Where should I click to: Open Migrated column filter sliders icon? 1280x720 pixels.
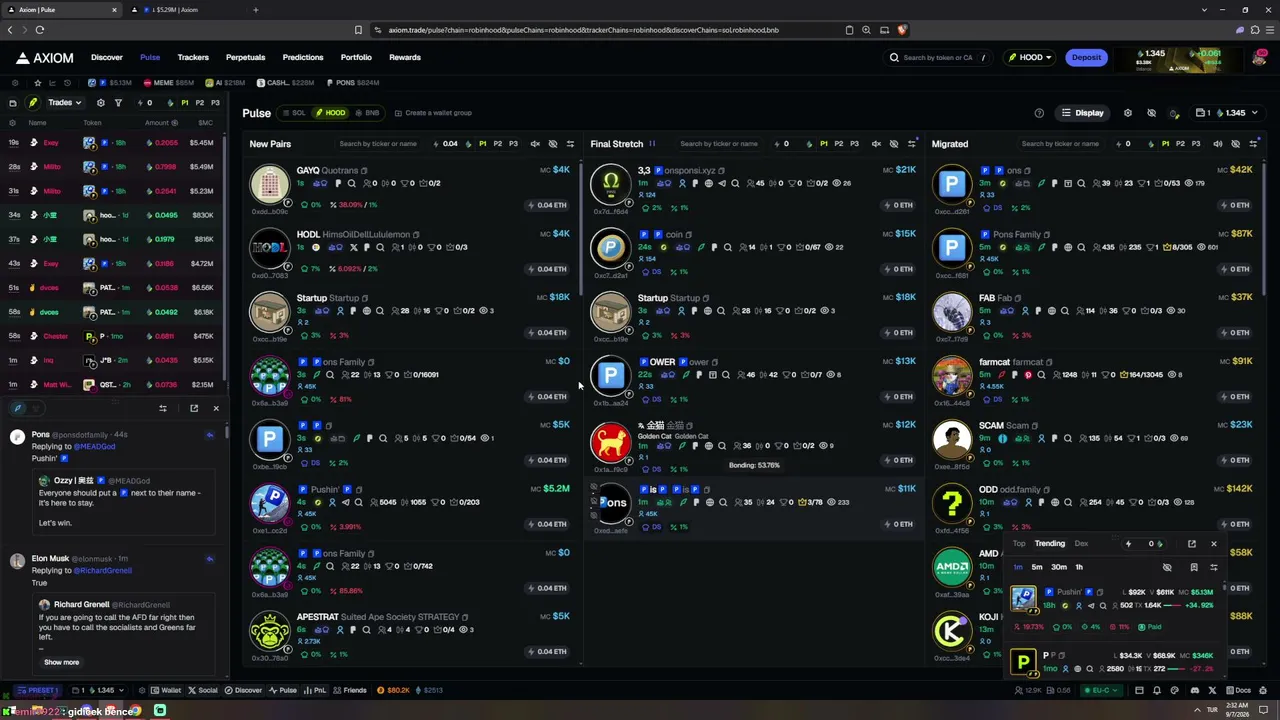click(x=1253, y=144)
